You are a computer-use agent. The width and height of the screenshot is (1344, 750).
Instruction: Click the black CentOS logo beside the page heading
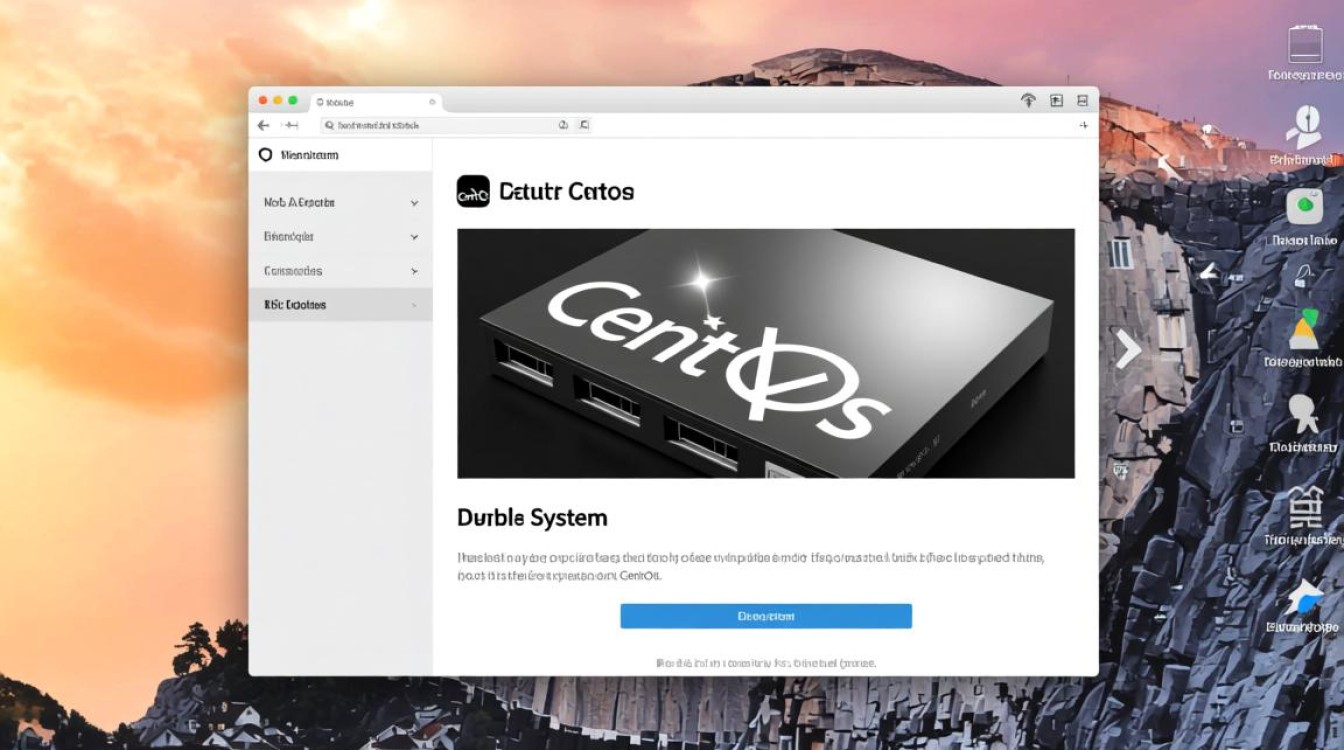tap(473, 191)
